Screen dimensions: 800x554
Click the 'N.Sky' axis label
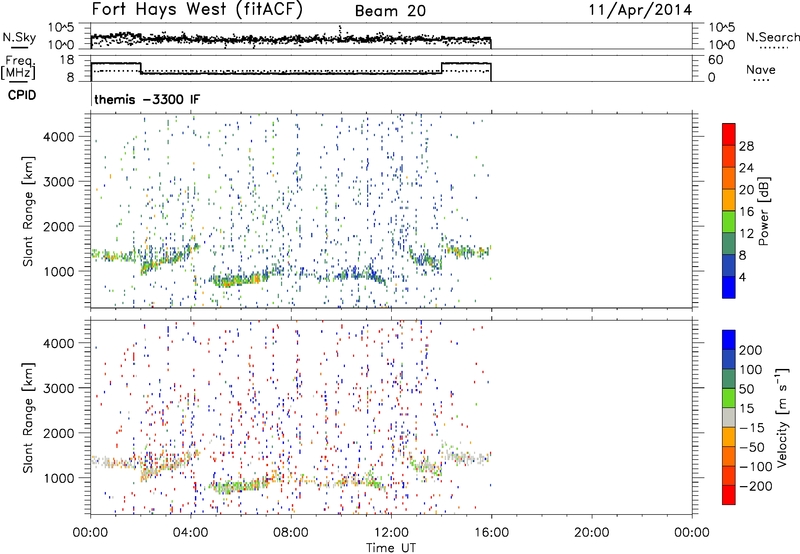pyautogui.click(x=19, y=37)
